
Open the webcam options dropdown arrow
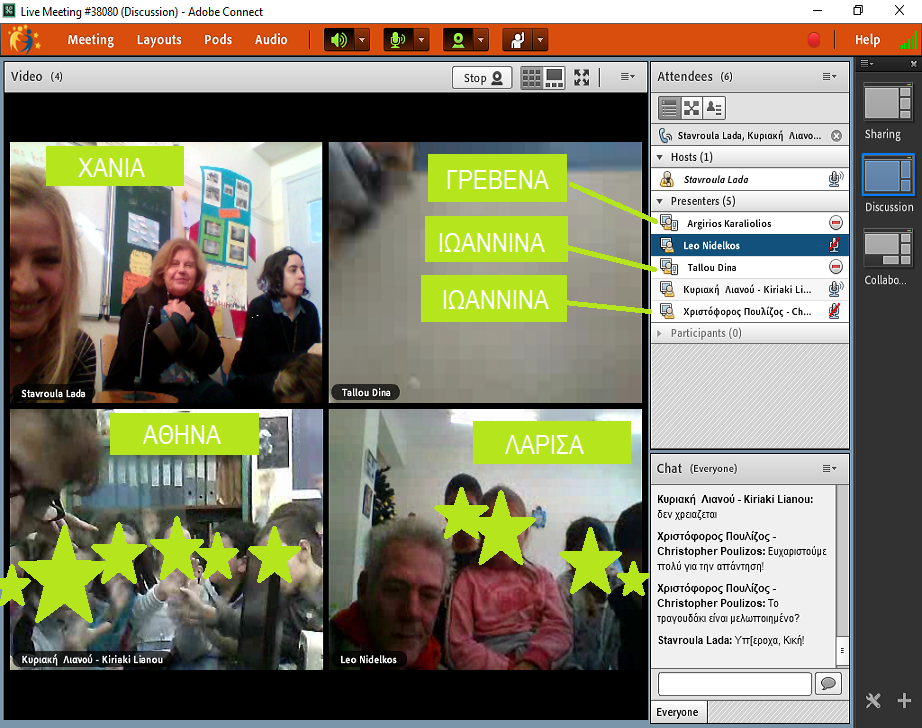pos(481,40)
